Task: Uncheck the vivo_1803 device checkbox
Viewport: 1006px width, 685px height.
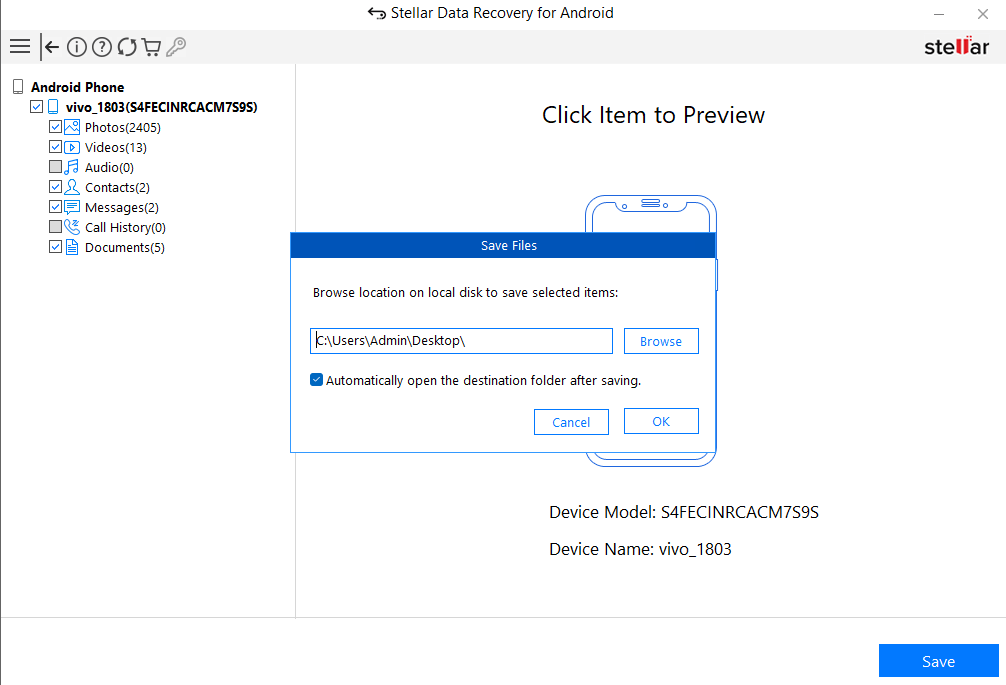Action: tap(37, 107)
